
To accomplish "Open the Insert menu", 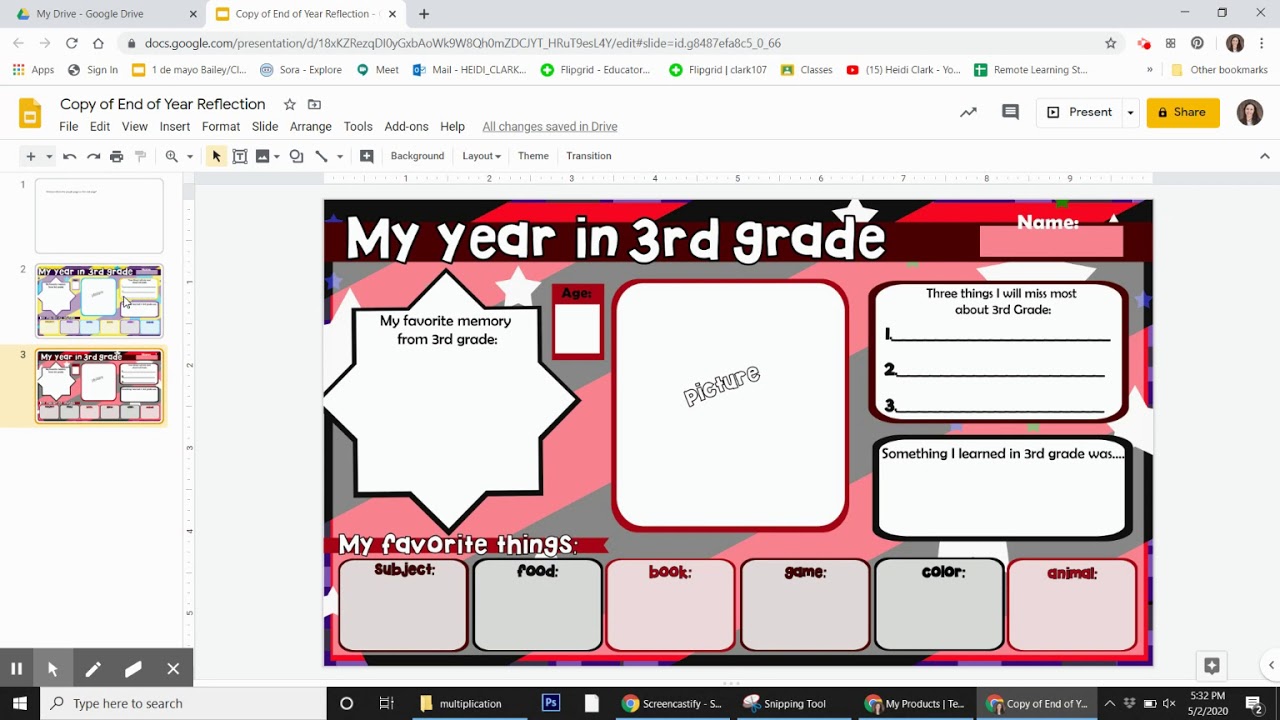I will click(x=175, y=127).
